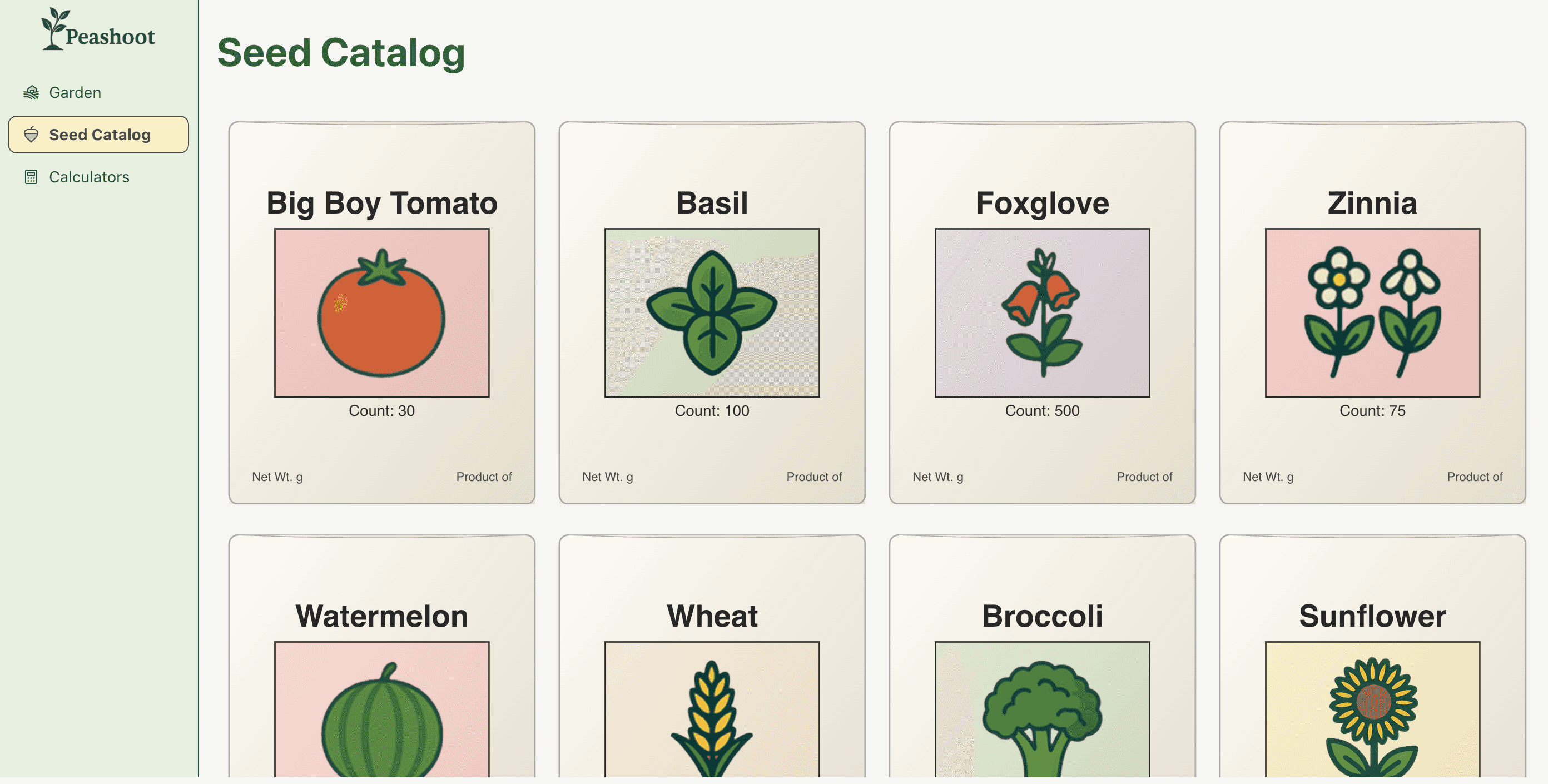The image size is (1548, 784).
Task: Click the Big Boy Tomato illustration
Action: pyautogui.click(x=381, y=312)
